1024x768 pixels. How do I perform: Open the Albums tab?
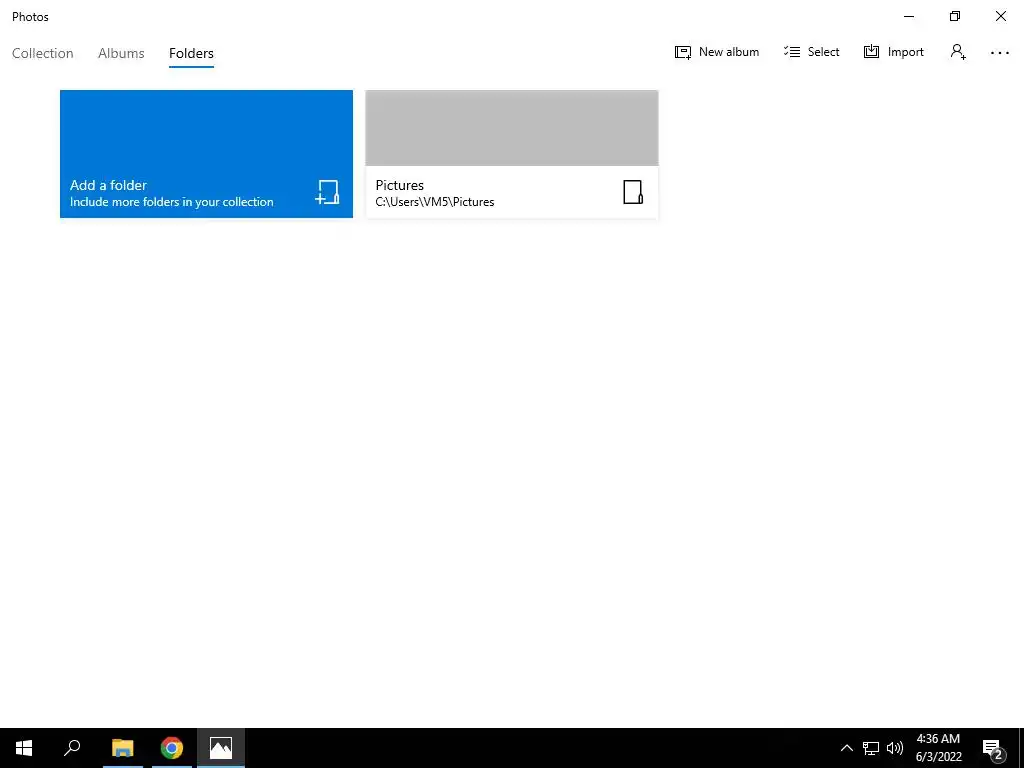tap(121, 53)
